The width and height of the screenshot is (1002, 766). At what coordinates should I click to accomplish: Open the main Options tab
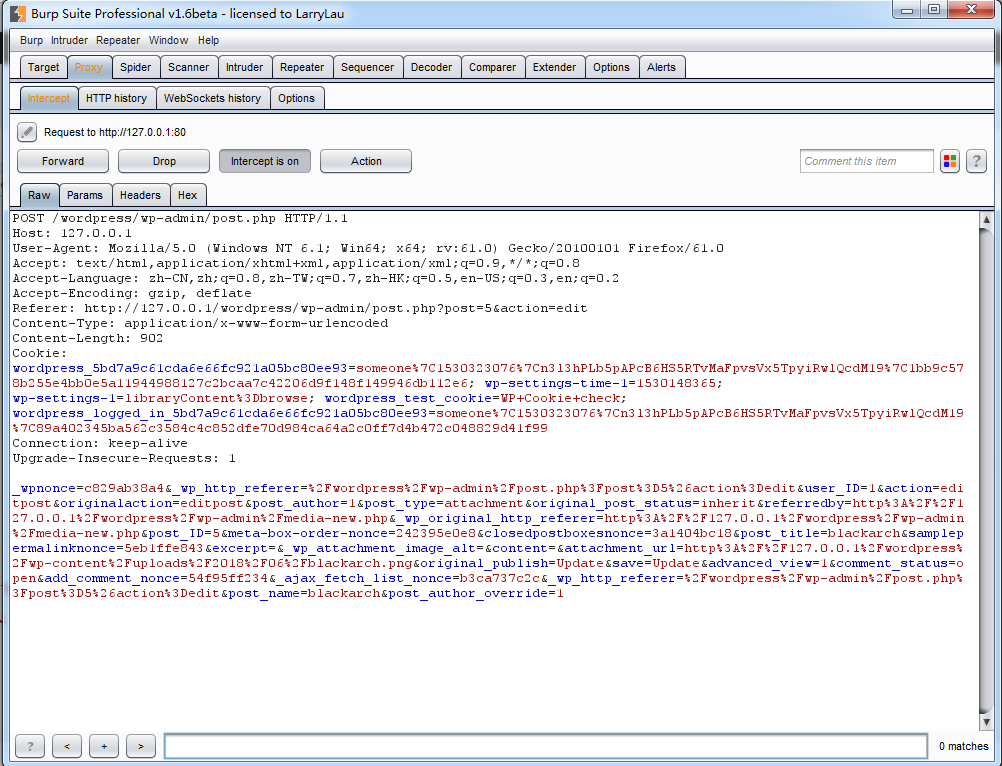[x=611, y=67]
